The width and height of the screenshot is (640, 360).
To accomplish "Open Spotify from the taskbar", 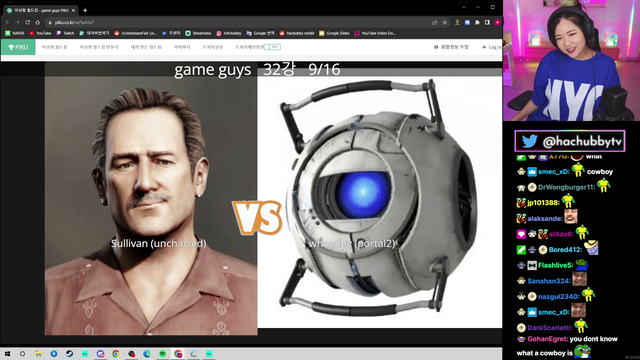I will point(162,354).
